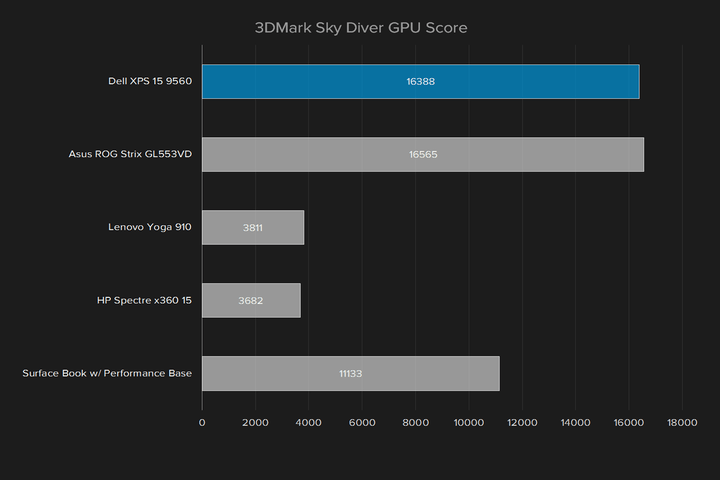Click the 18000 axis tick label

pyautogui.click(x=682, y=423)
